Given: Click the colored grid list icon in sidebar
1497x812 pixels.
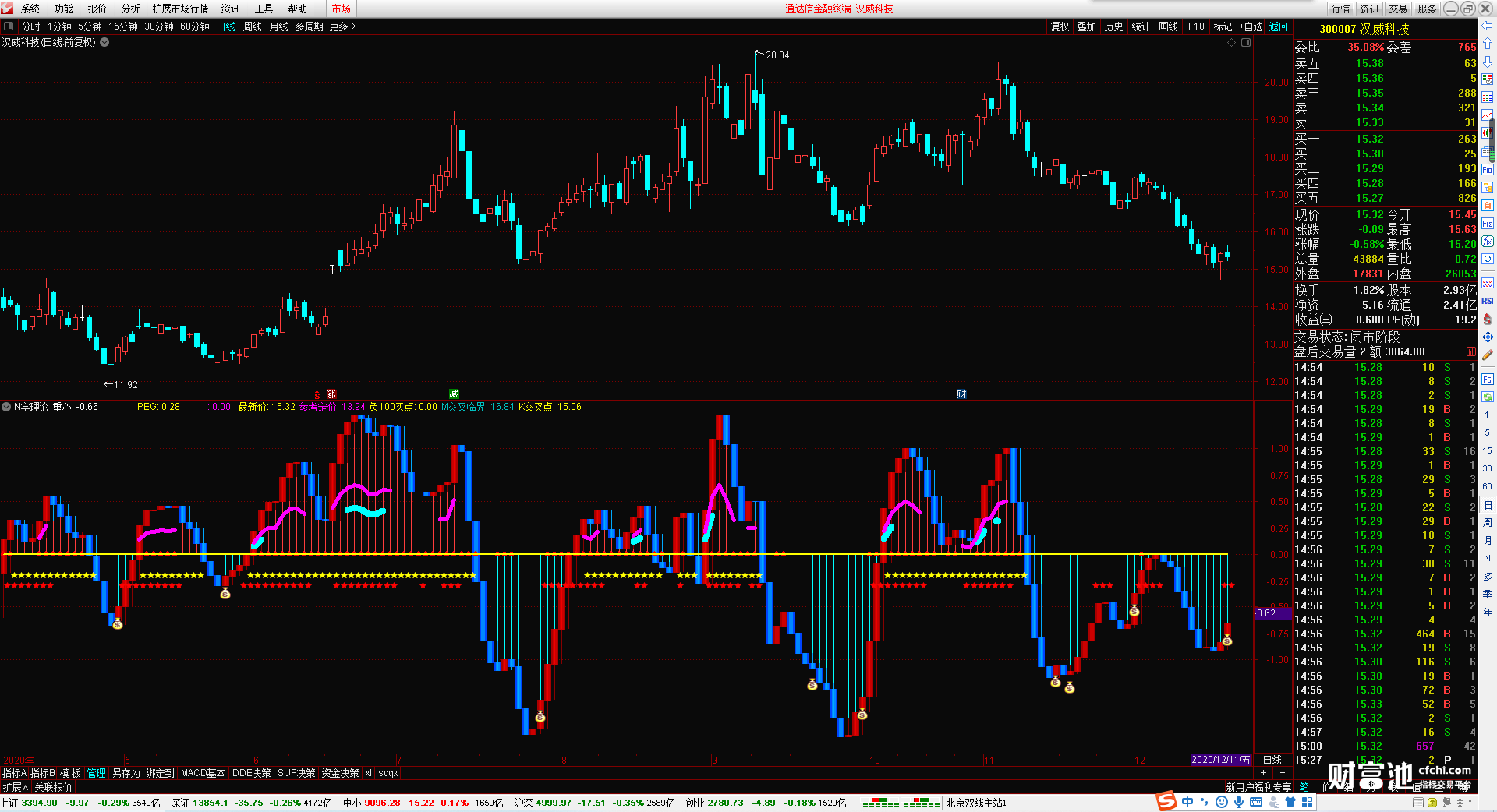Looking at the screenshot, I should coord(1488,97).
